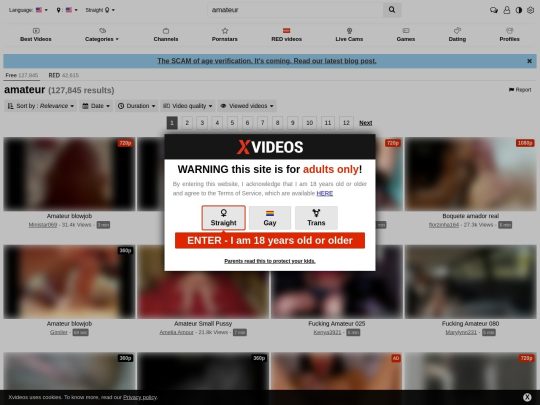540x405 pixels.
Task: Click the Channels icon in navigation
Action: [166, 31]
